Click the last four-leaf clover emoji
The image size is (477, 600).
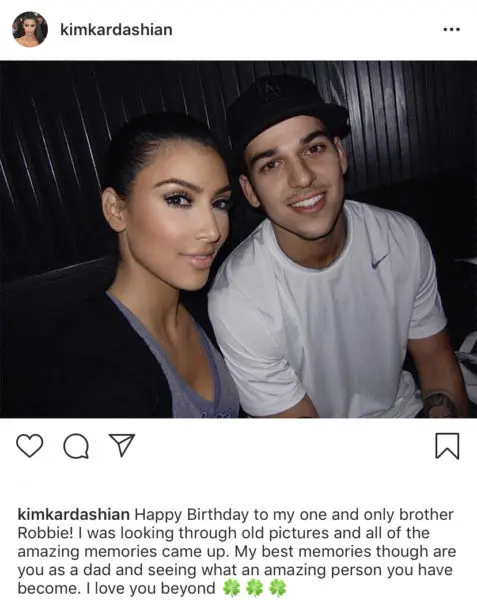coord(278,588)
